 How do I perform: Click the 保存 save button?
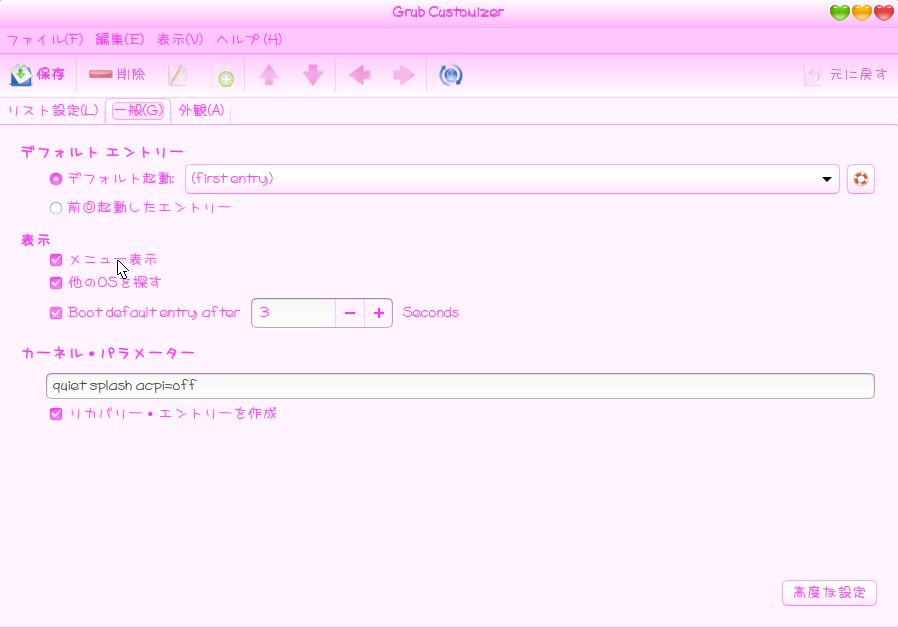(38, 75)
